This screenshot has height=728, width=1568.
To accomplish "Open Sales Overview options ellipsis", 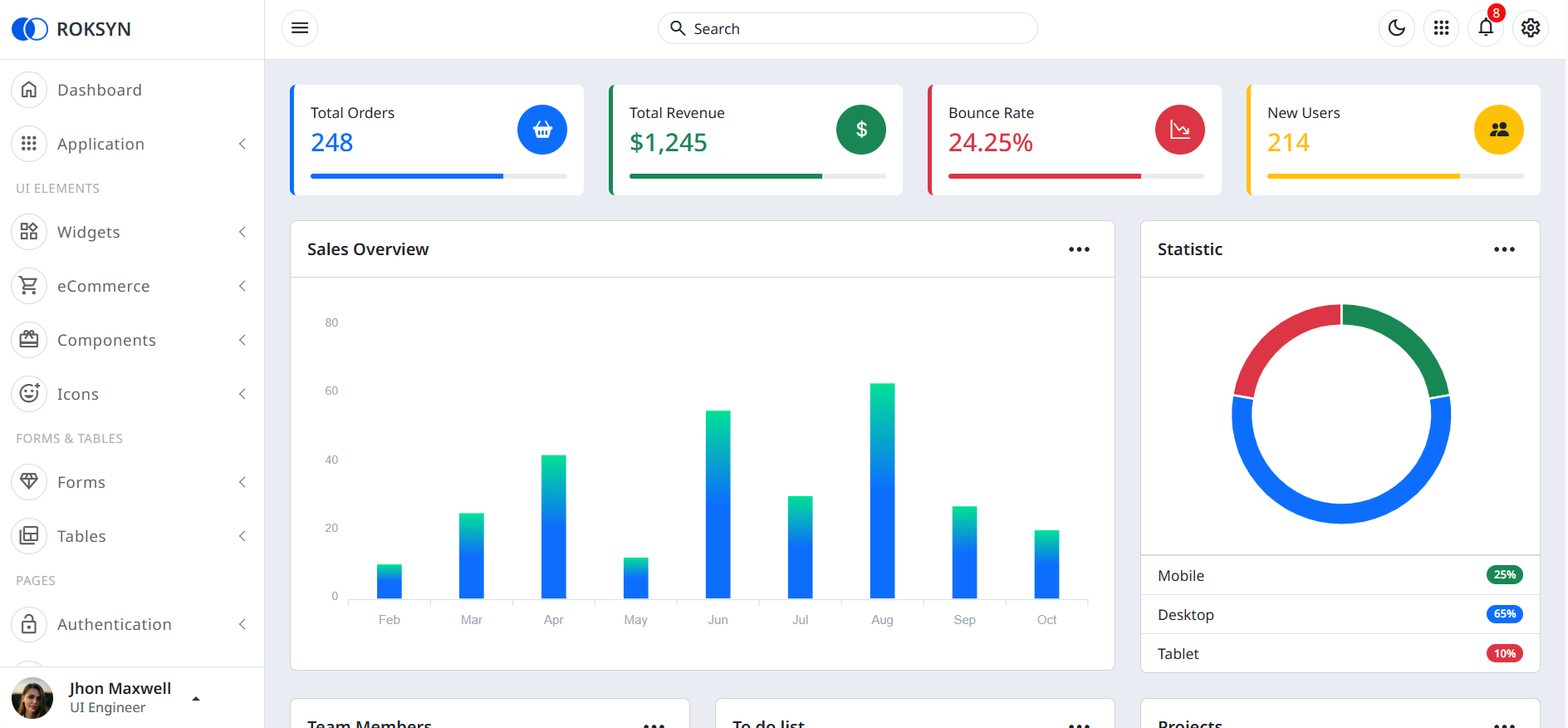I will tap(1079, 249).
